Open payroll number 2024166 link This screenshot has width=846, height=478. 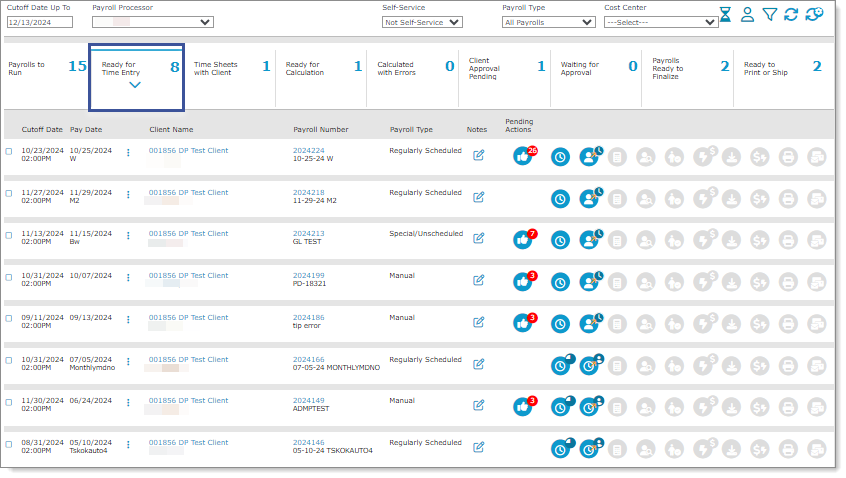309,359
